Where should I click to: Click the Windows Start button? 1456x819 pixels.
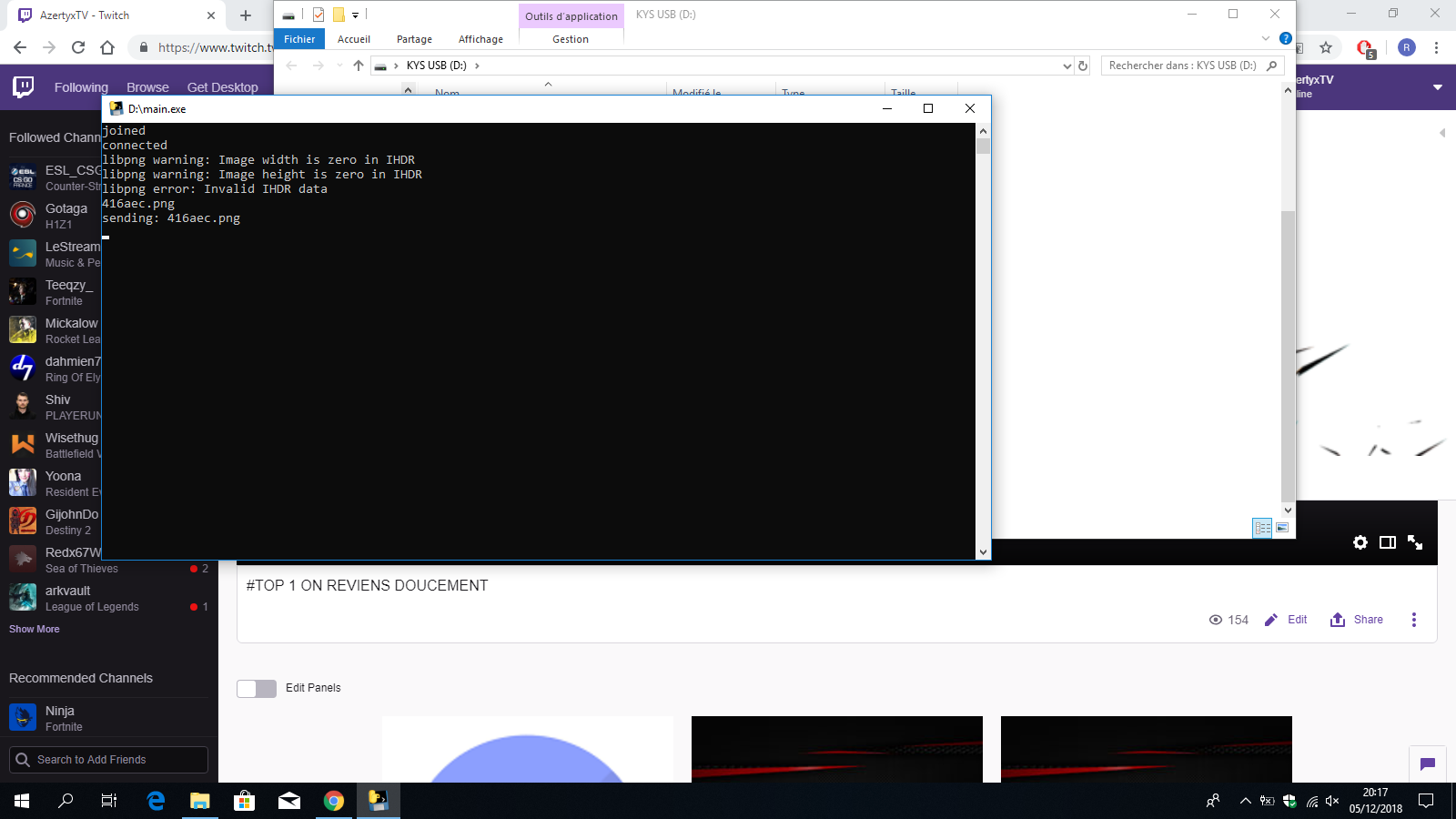(x=22, y=801)
